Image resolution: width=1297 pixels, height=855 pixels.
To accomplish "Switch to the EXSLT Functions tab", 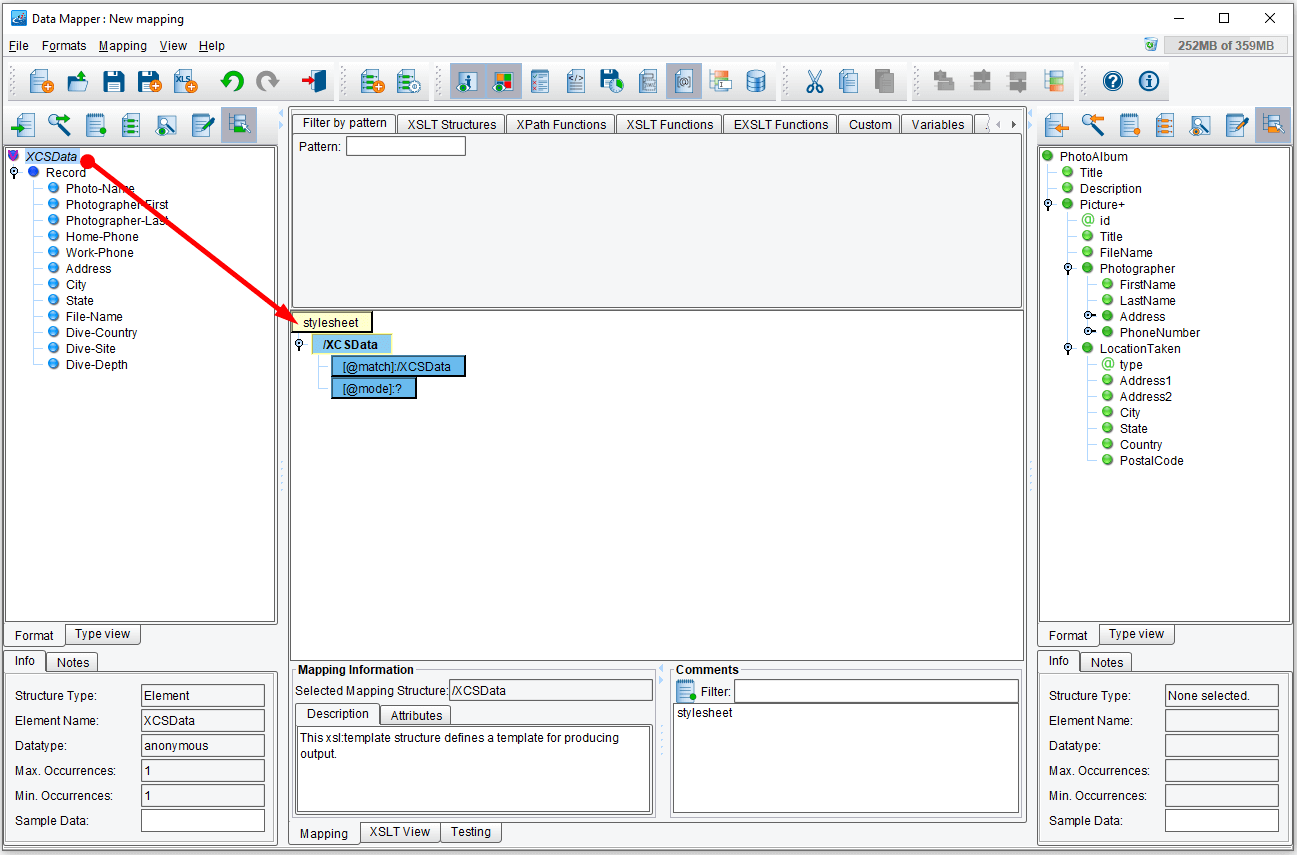I will coord(781,125).
